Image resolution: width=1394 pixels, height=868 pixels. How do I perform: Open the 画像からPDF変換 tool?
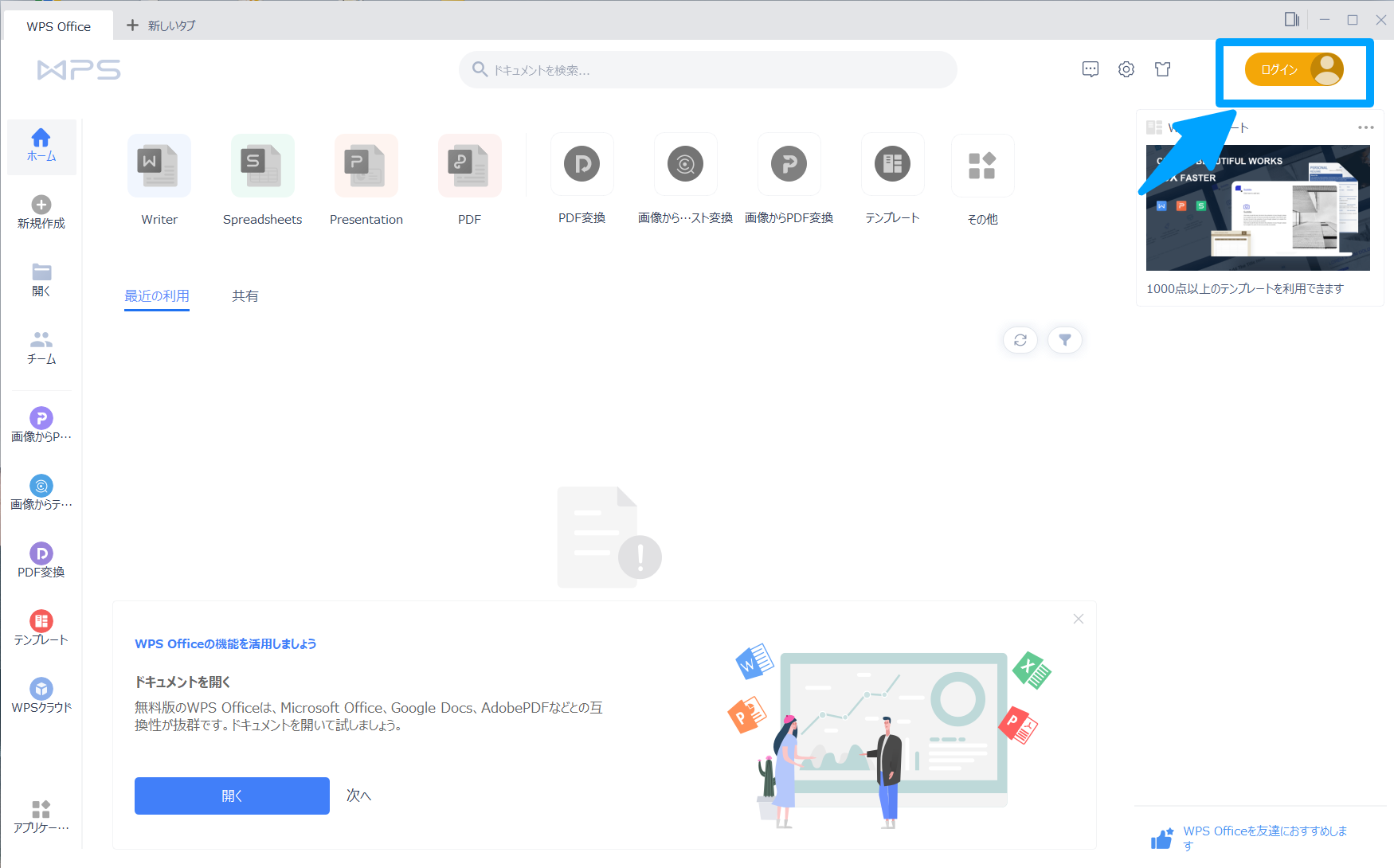pyautogui.click(x=789, y=175)
